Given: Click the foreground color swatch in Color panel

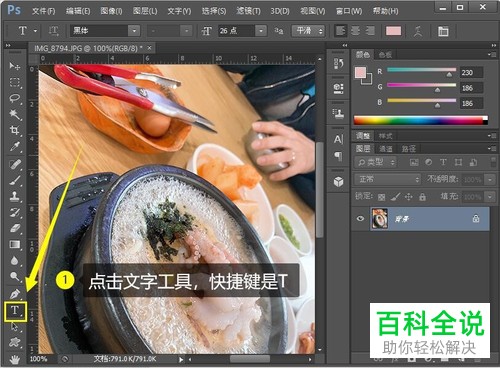Looking at the screenshot, I should click(360, 72).
